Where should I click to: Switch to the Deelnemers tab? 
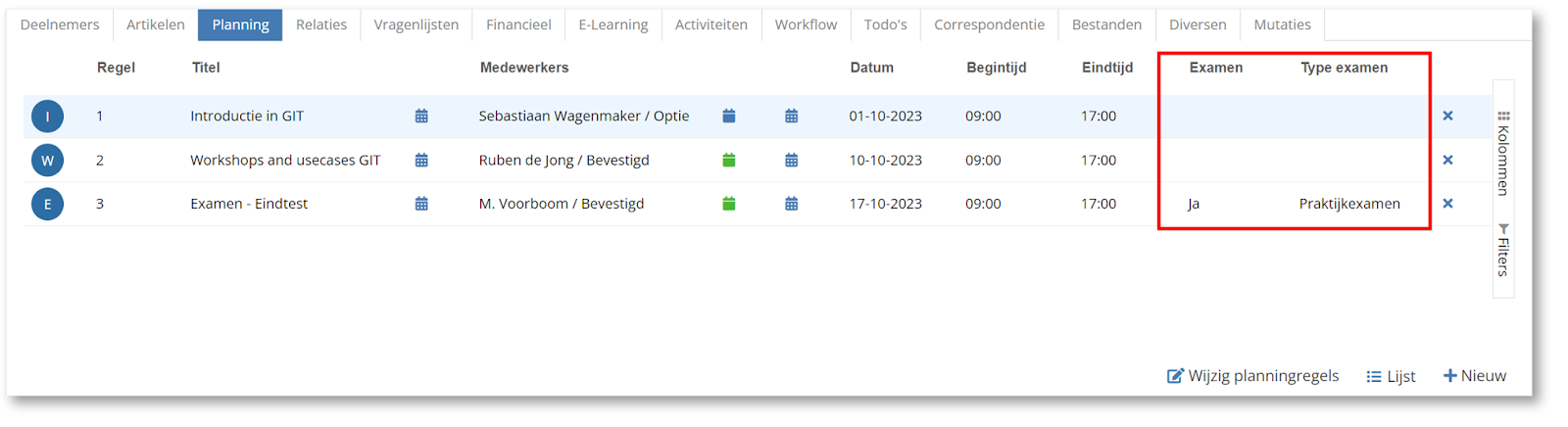60,24
